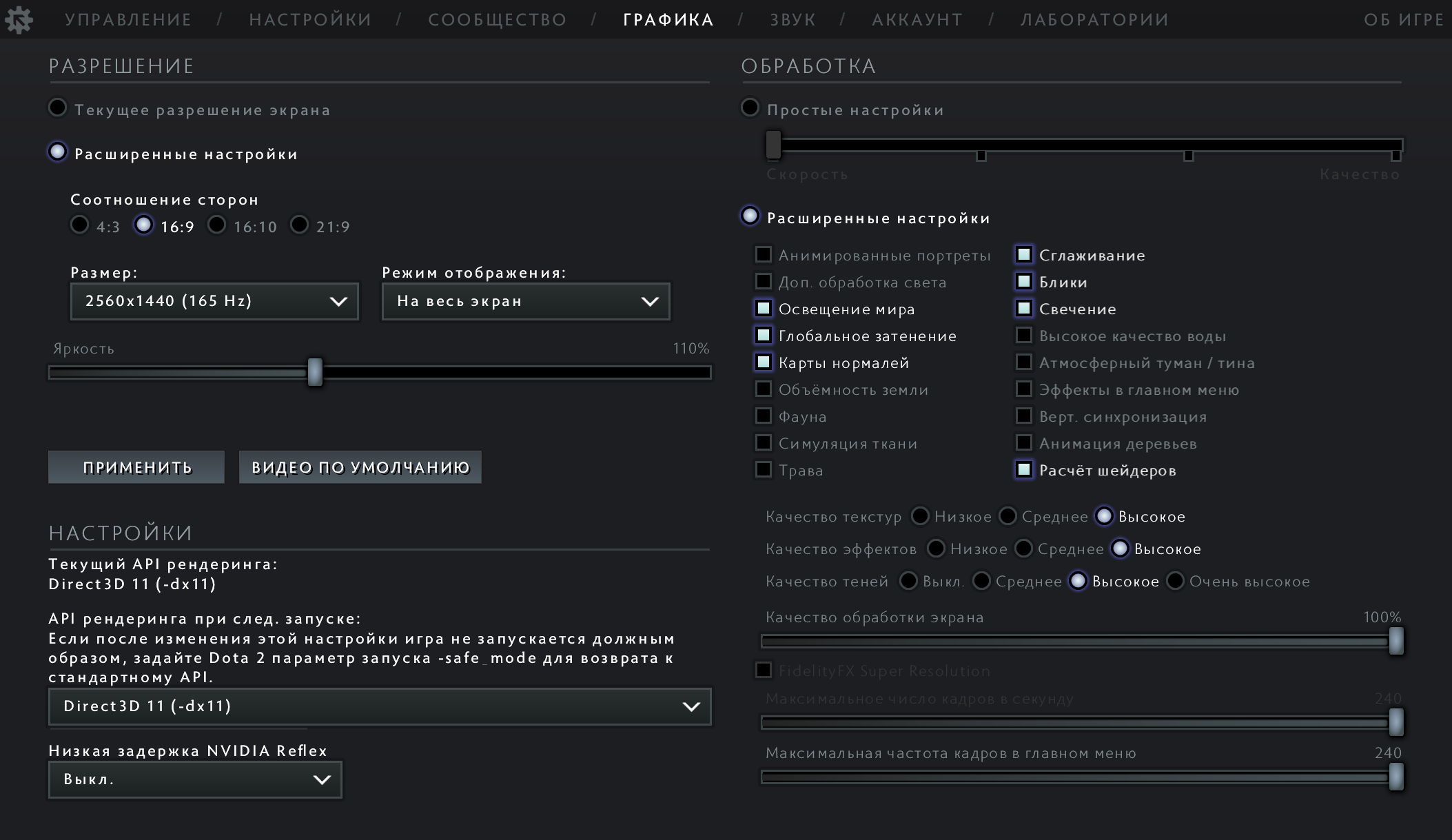Open the ОБ ИГРЕ link
Viewport: 1452px width, 840px height.
point(1404,19)
